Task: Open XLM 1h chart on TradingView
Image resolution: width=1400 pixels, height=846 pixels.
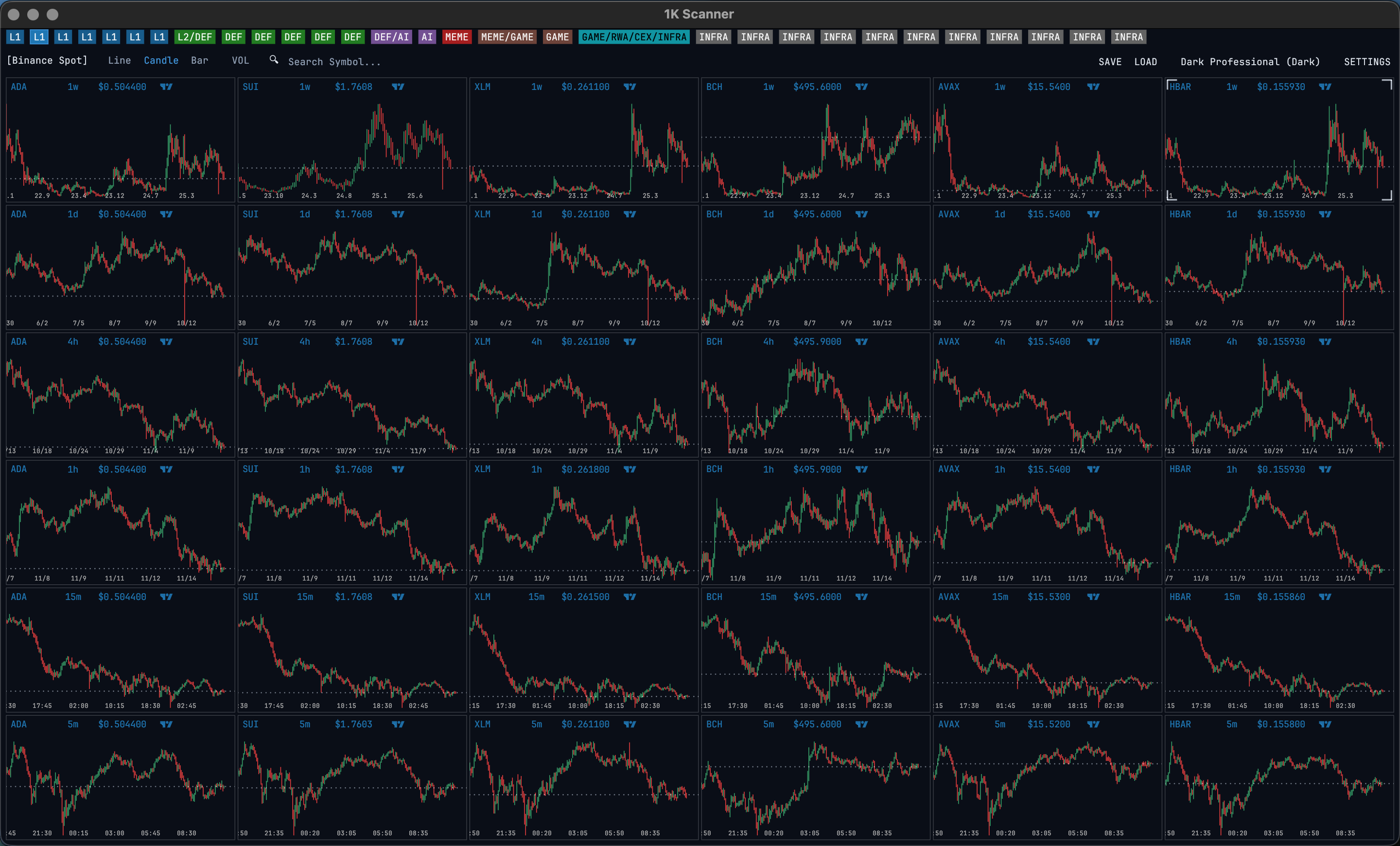Action: 630,469
